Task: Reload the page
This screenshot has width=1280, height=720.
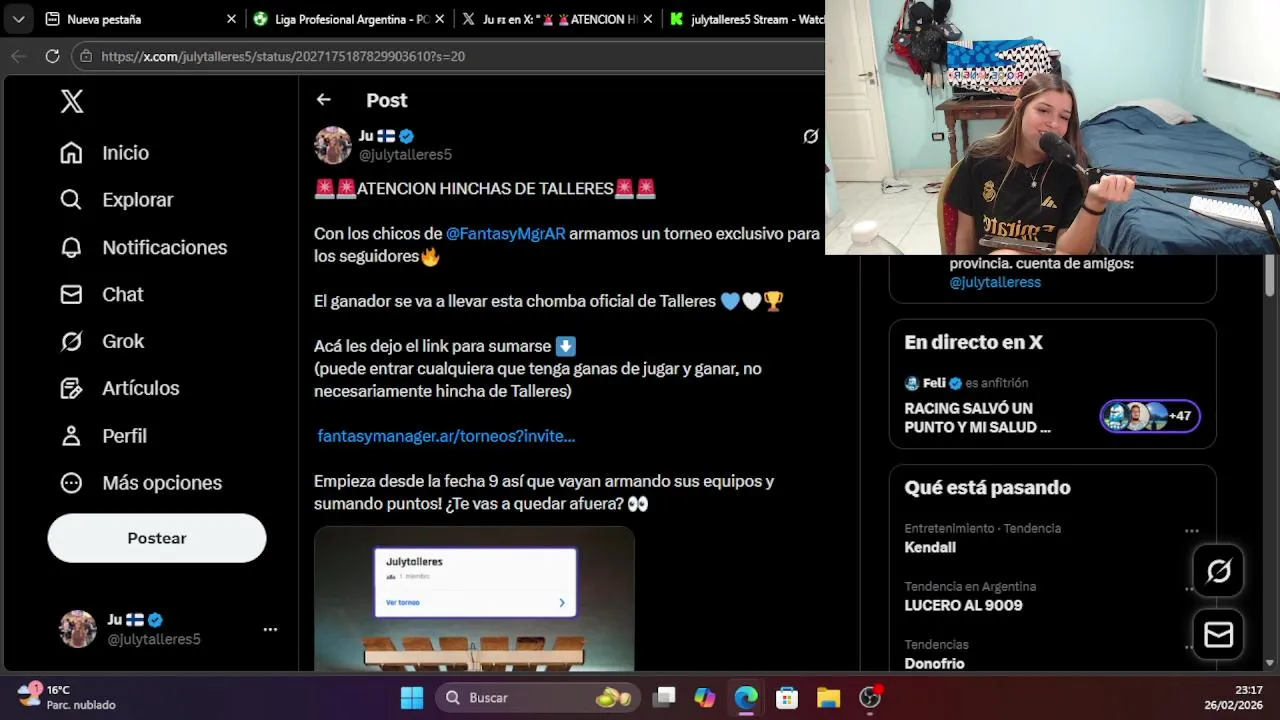Action: tap(52, 56)
